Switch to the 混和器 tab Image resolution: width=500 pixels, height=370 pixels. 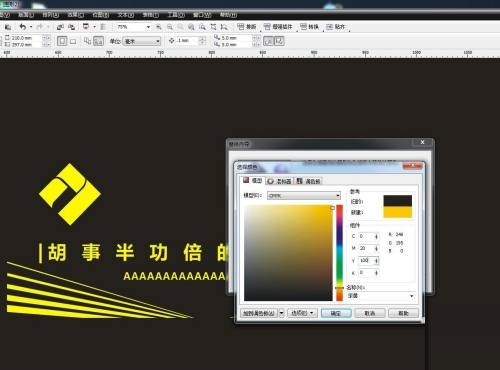coord(279,181)
